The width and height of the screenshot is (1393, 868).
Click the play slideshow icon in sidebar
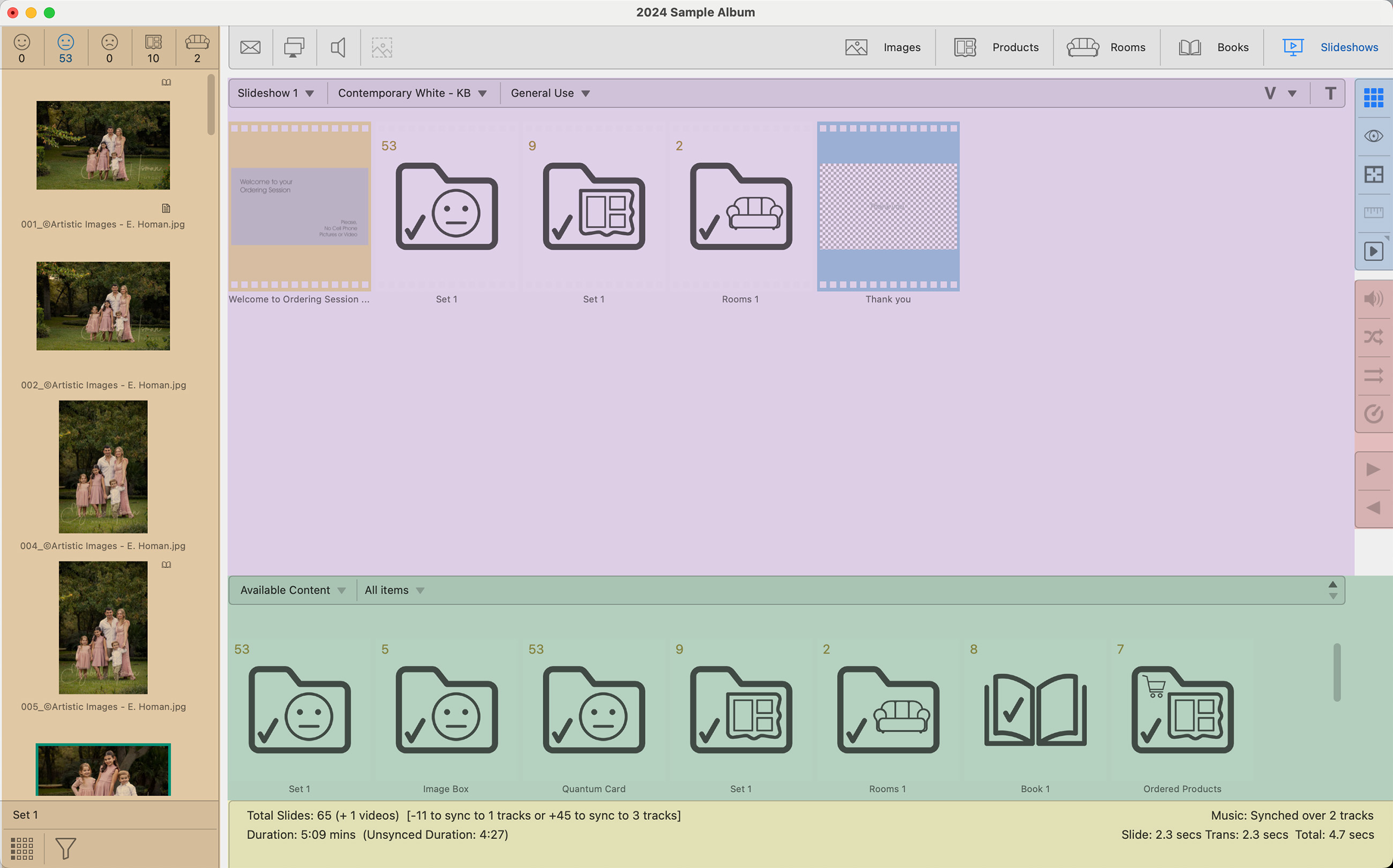coord(1373,251)
